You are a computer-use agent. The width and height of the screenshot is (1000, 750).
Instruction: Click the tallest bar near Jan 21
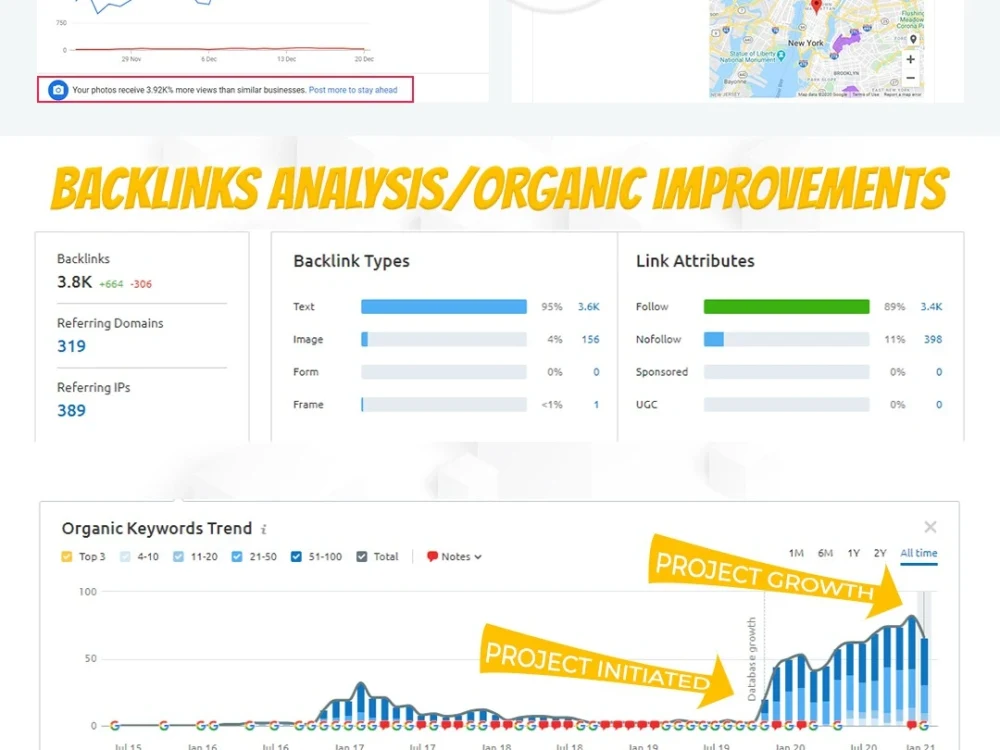(913, 671)
